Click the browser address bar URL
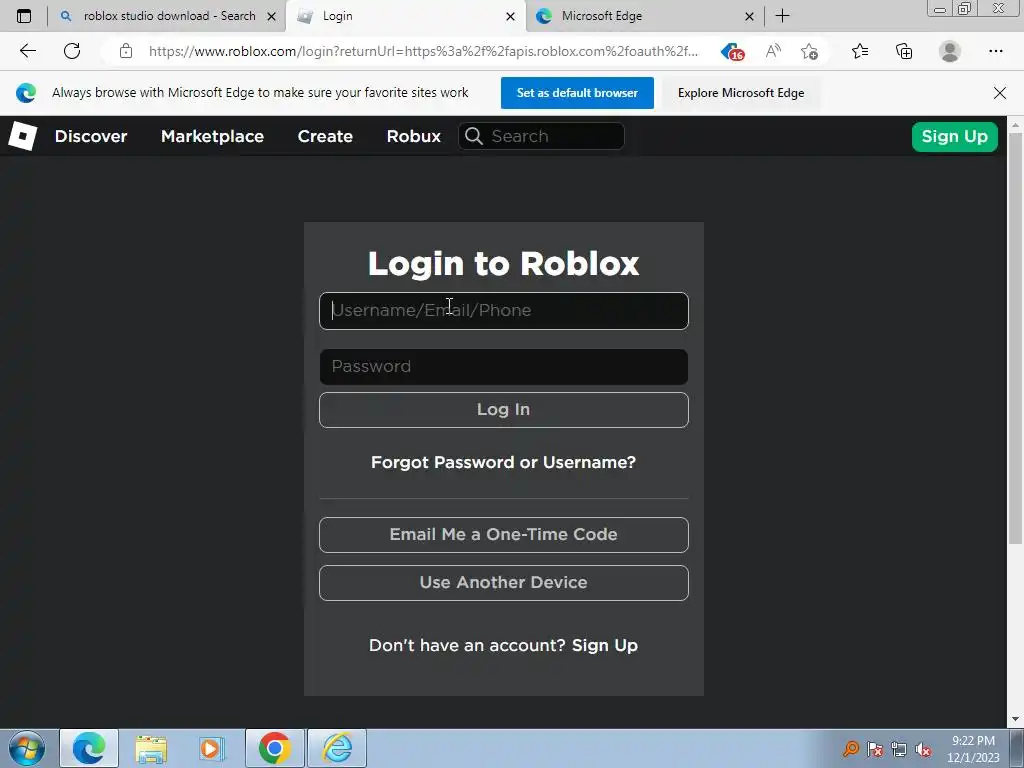 [423, 51]
